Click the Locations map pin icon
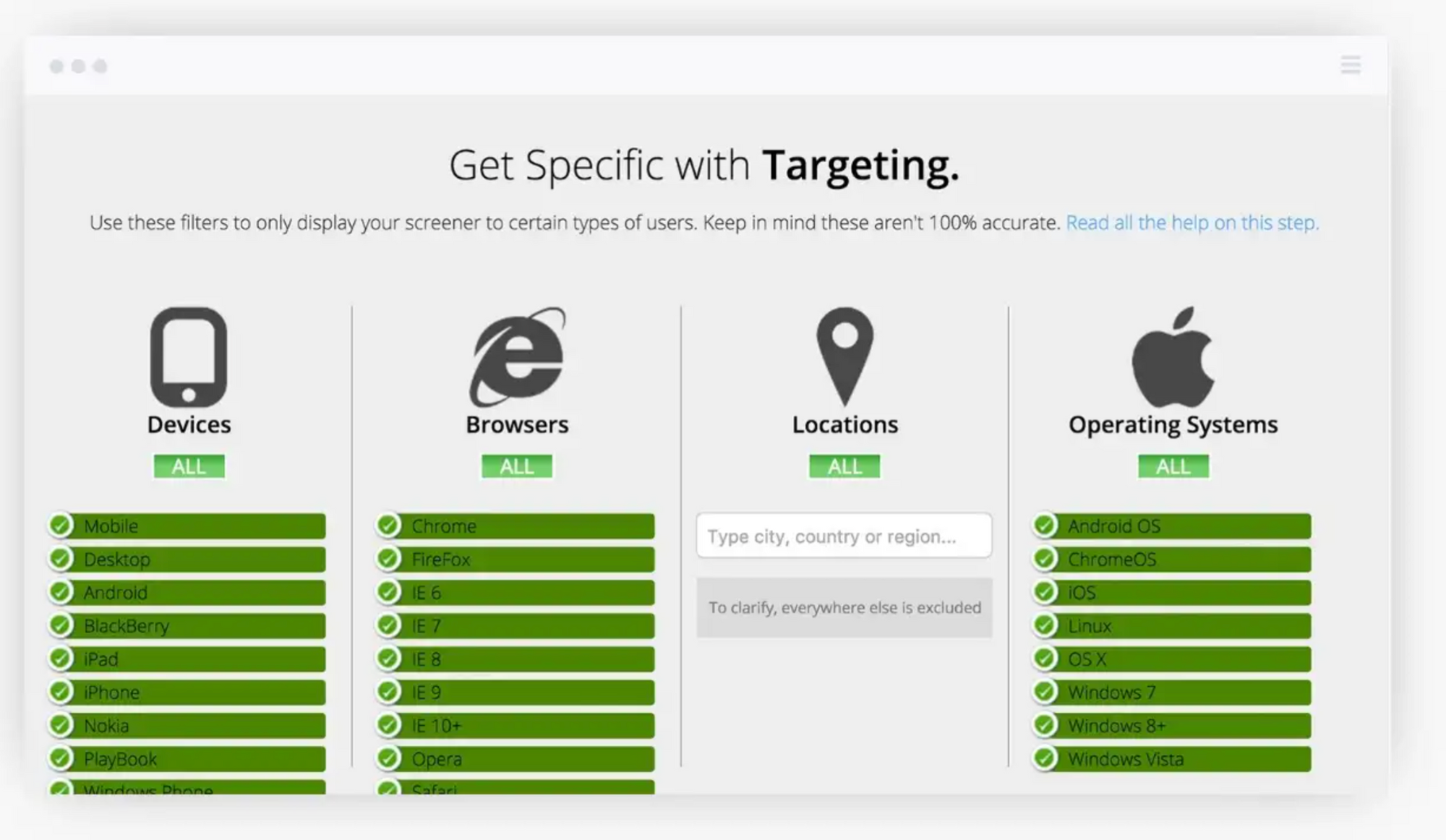The image size is (1446, 840). tap(844, 354)
